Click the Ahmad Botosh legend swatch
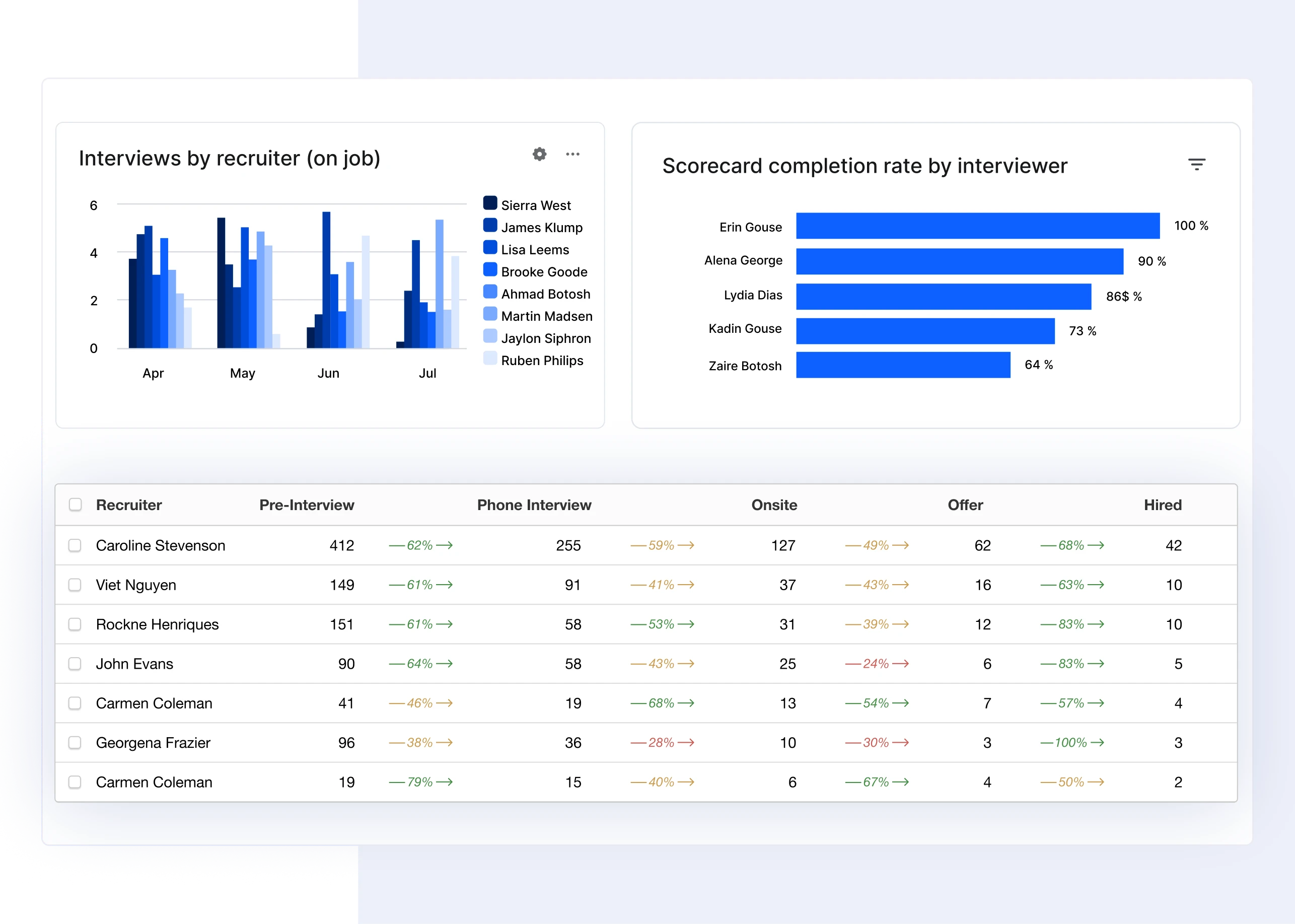 click(490, 292)
